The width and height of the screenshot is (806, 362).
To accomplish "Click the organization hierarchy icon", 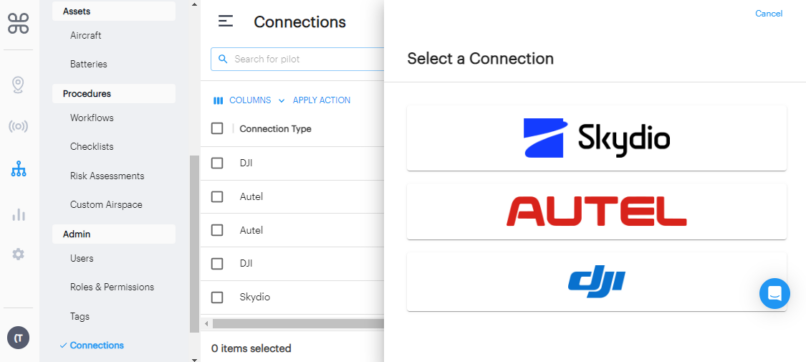I will click(x=18, y=169).
